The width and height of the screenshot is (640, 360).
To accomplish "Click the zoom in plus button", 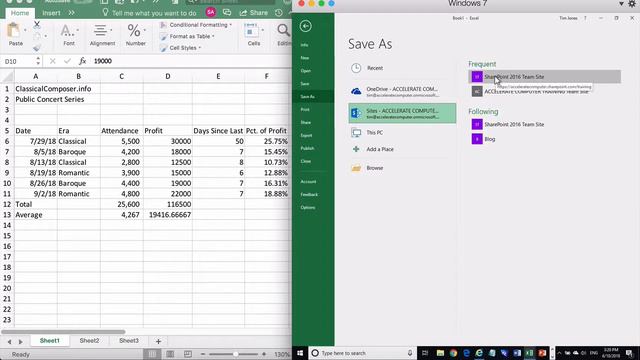I will click(x=264, y=354).
